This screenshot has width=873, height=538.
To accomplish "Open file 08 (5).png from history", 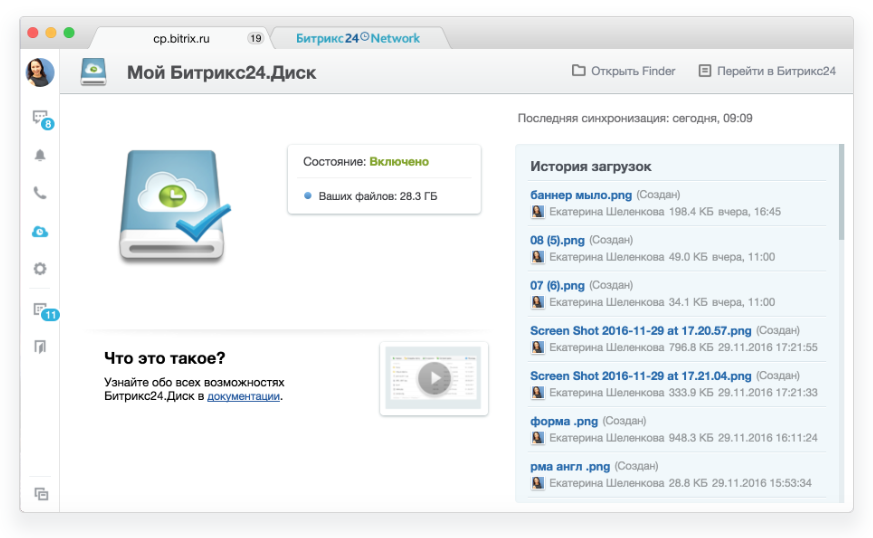I will click(x=557, y=240).
